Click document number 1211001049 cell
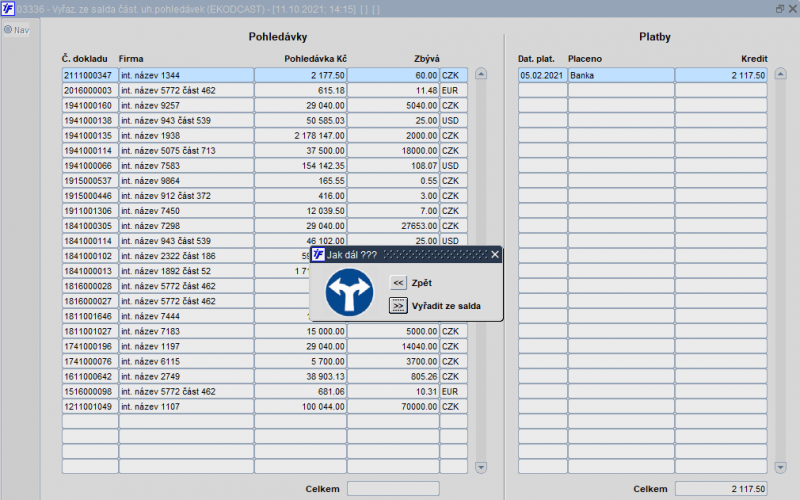This screenshot has height=500, width=800. click(x=89, y=407)
